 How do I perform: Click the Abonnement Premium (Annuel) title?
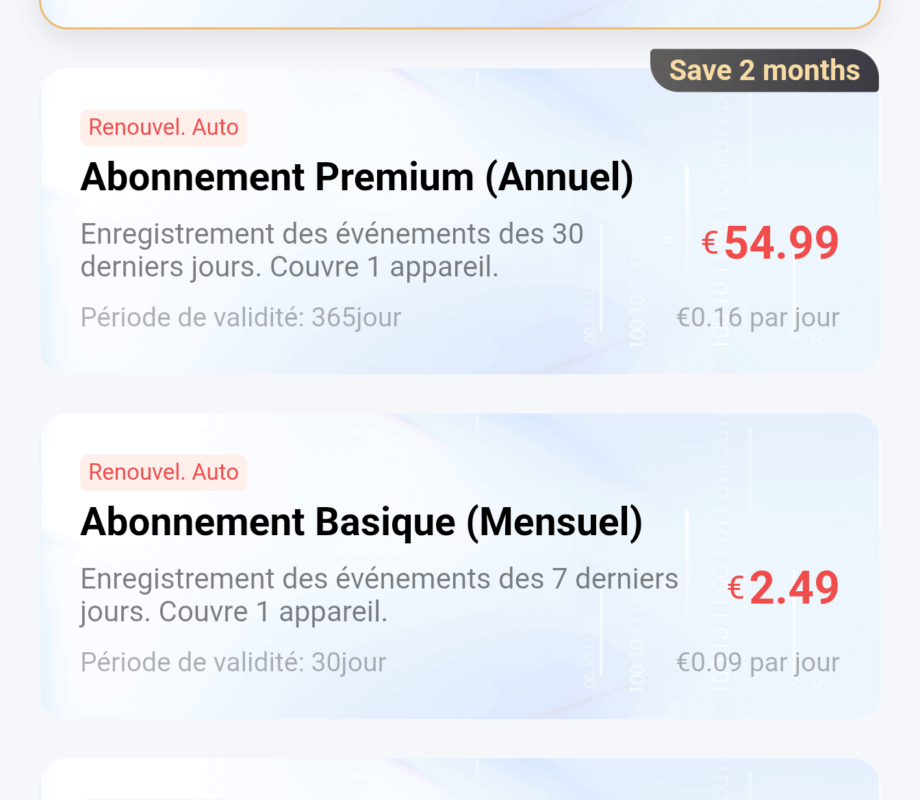point(356,178)
